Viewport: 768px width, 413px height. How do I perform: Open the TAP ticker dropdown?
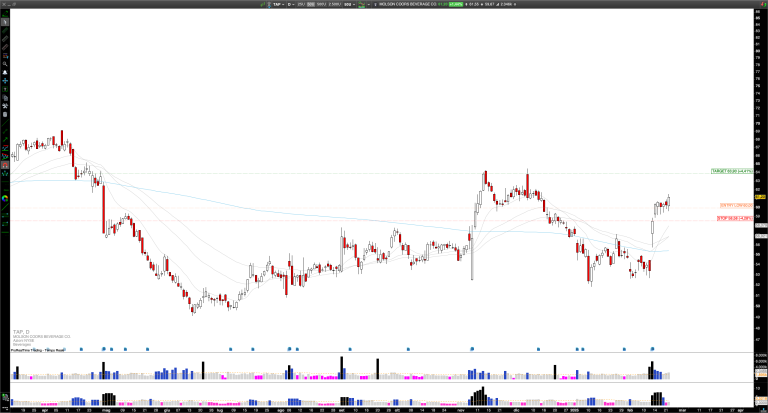(278, 4)
